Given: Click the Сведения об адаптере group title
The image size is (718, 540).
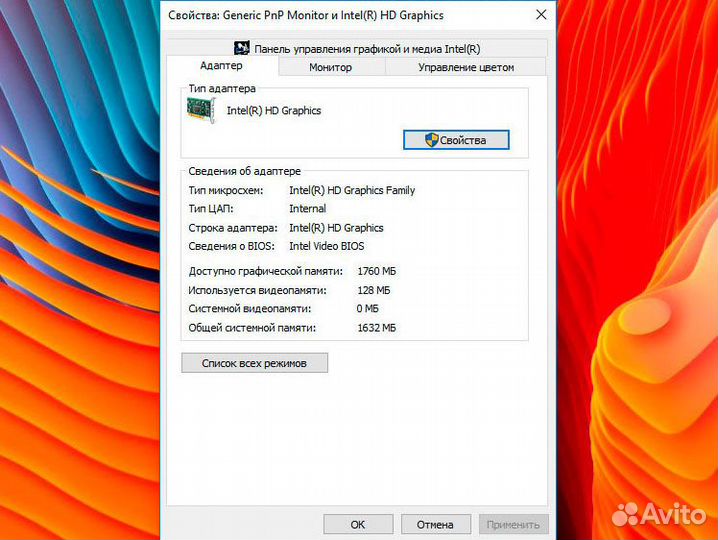Looking at the screenshot, I should tap(245, 171).
